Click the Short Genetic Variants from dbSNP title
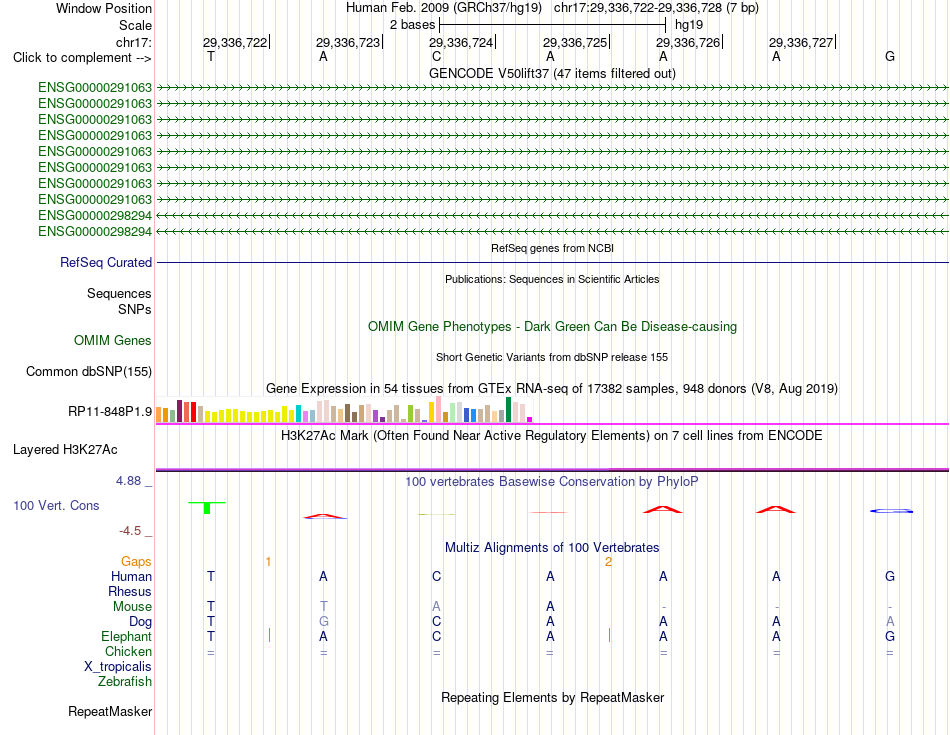Image resolution: width=950 pixels, height=735 pixels. pos(552,358)
